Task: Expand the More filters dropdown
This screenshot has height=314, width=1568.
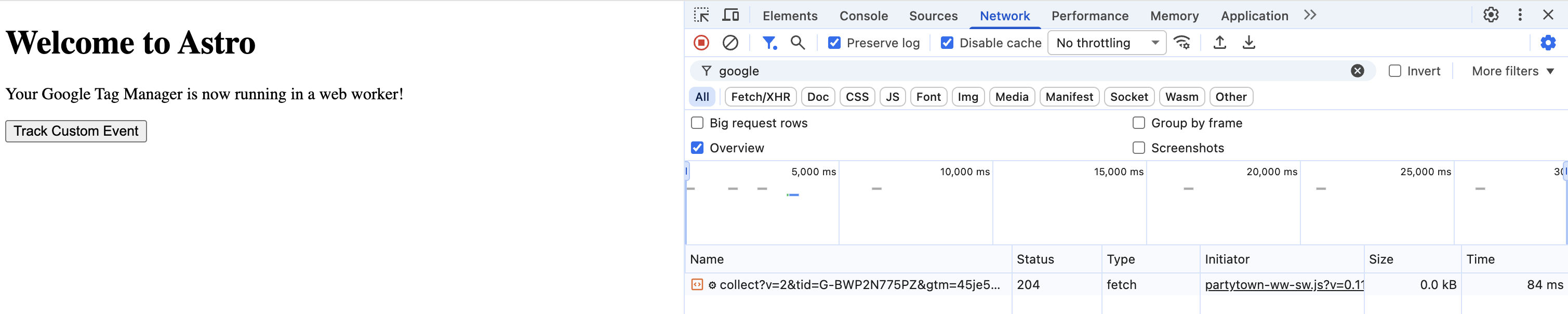Action: coord(1512,71)
